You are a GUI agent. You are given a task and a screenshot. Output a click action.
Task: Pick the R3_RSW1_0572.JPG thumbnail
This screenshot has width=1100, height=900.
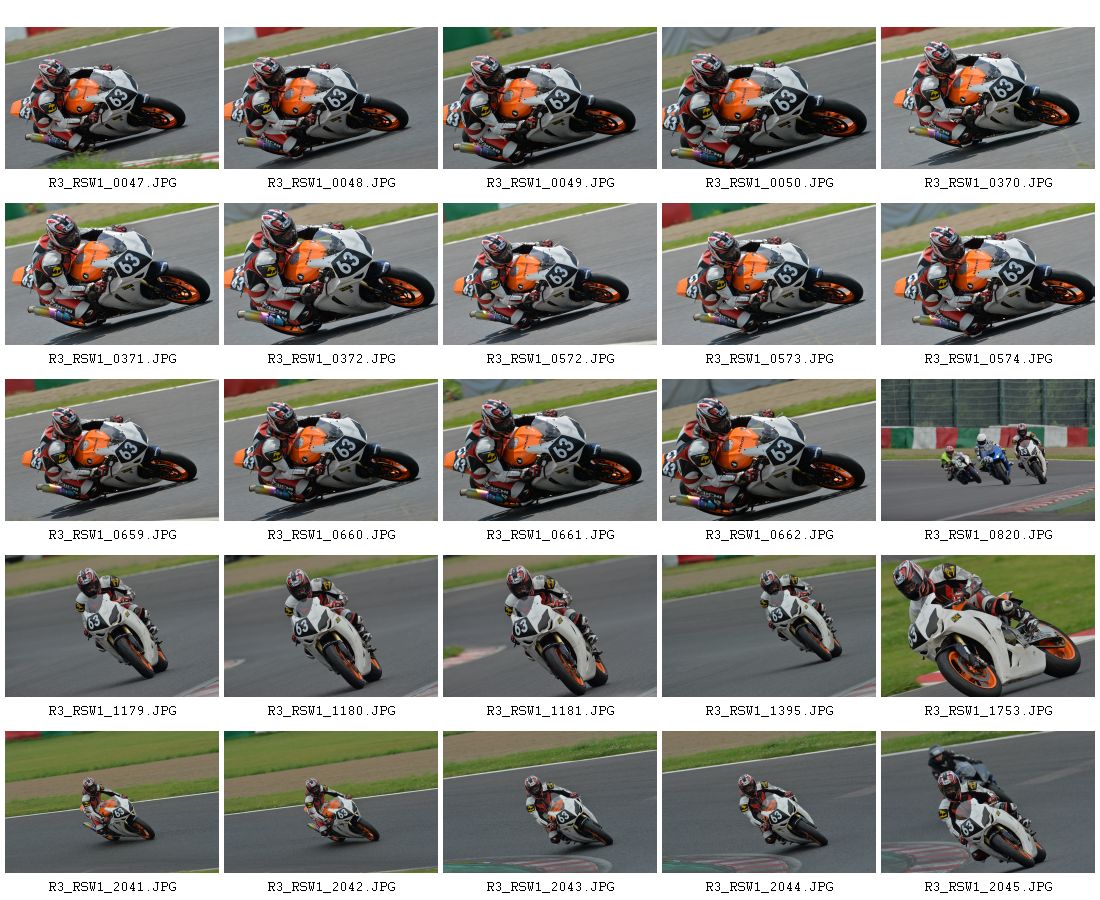[549, 274]
